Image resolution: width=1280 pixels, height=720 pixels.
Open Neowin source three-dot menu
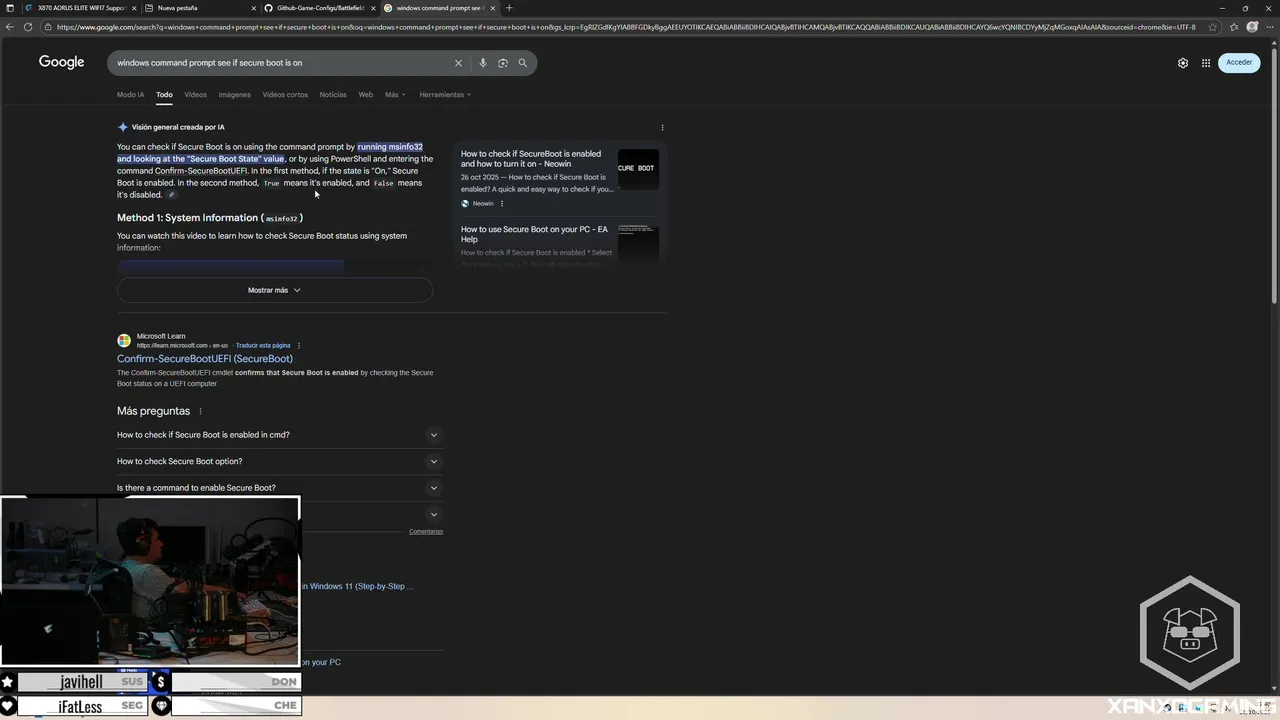pyautogui.click(x=502, y=203)
